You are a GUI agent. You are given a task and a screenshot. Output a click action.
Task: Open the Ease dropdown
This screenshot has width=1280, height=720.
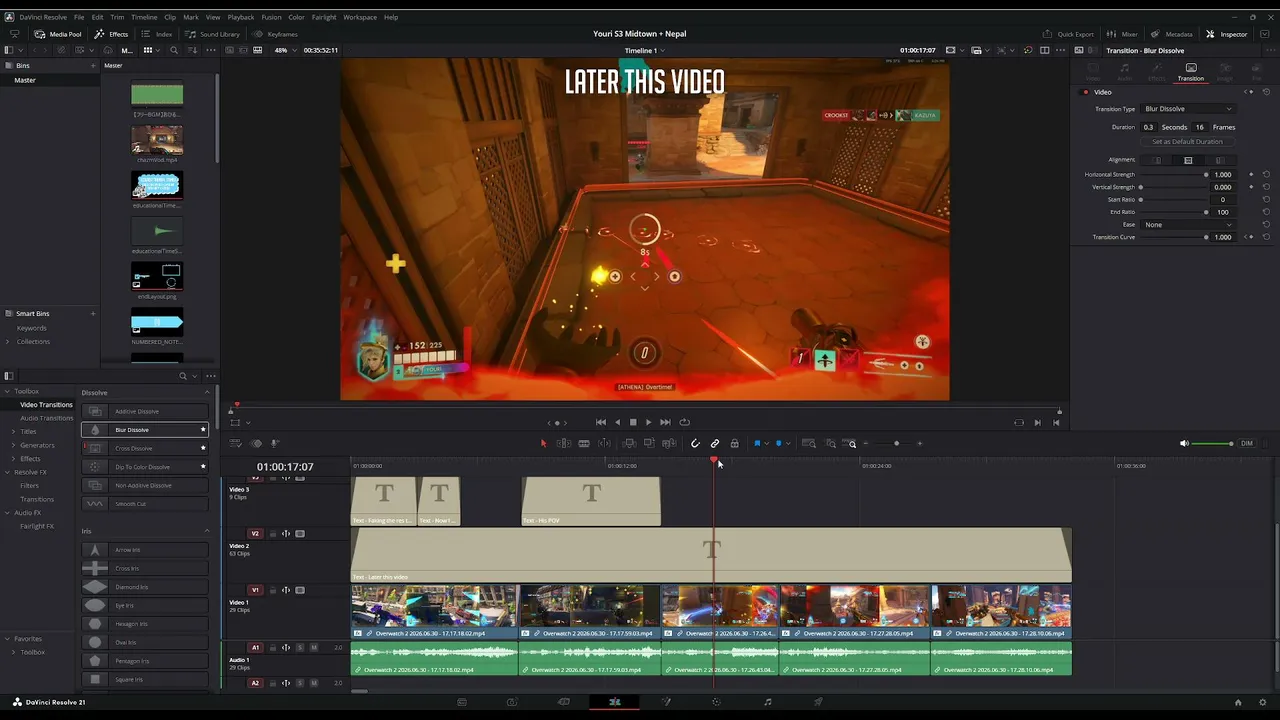point(1188,225)
